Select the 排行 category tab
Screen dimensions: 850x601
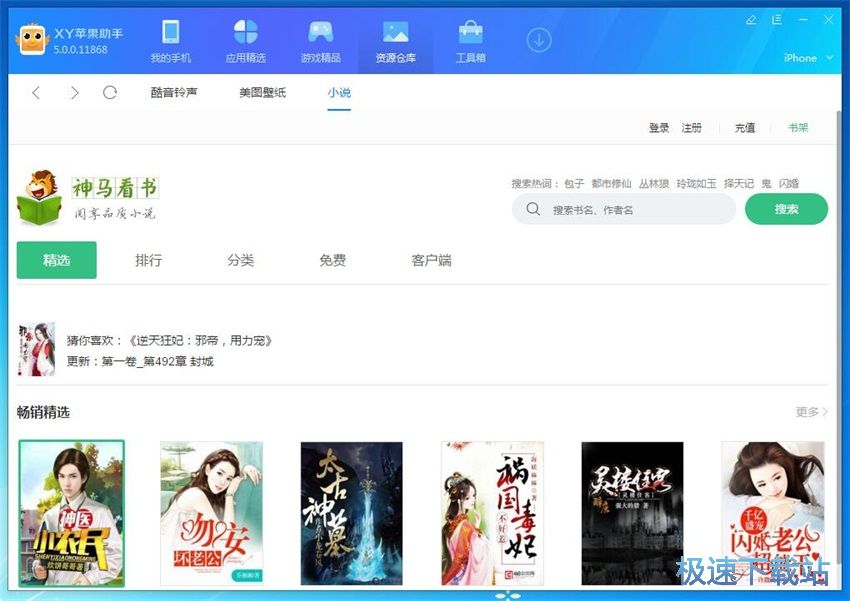[149, 260]
